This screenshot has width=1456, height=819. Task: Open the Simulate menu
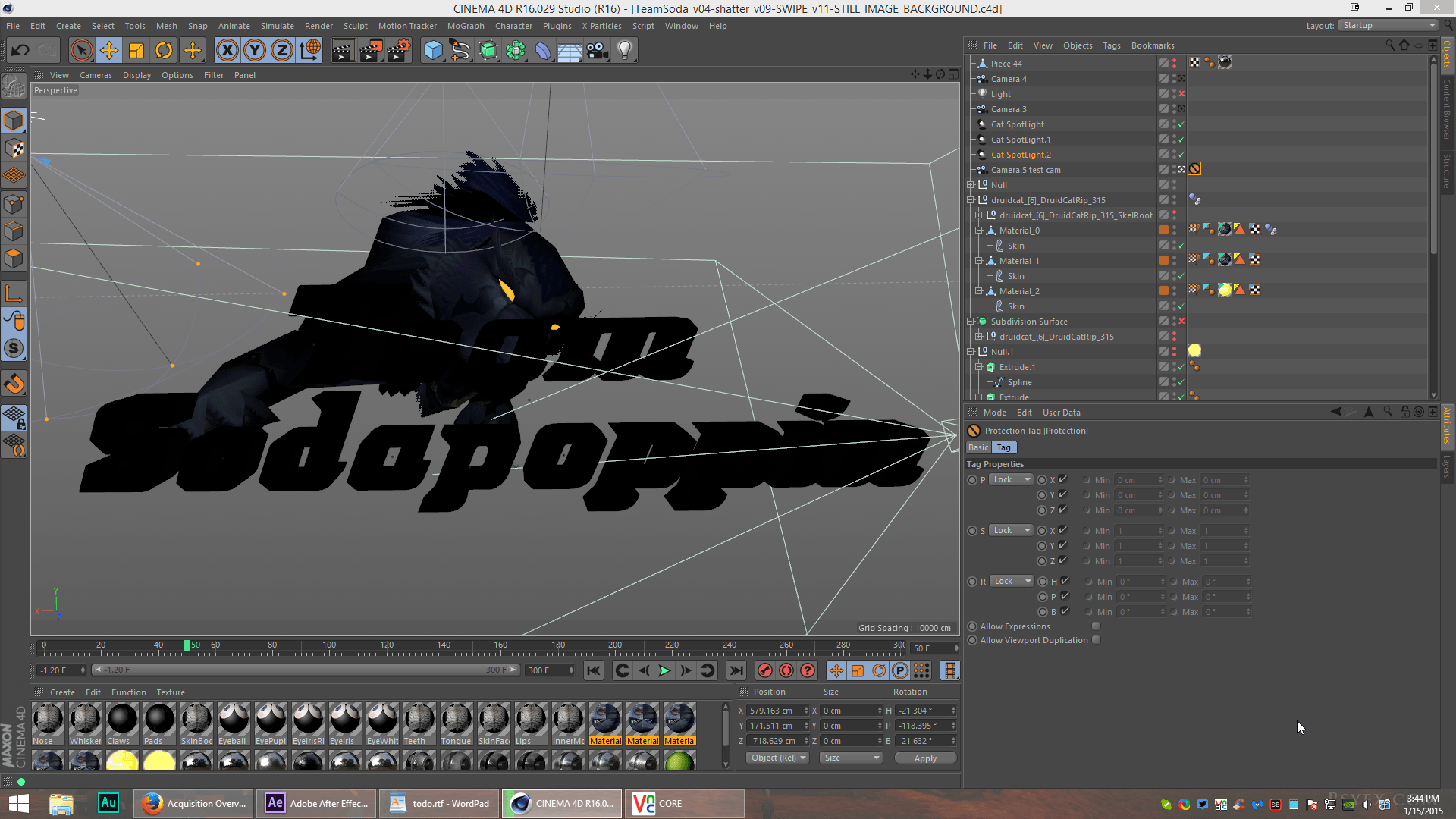tap(278, 26)
